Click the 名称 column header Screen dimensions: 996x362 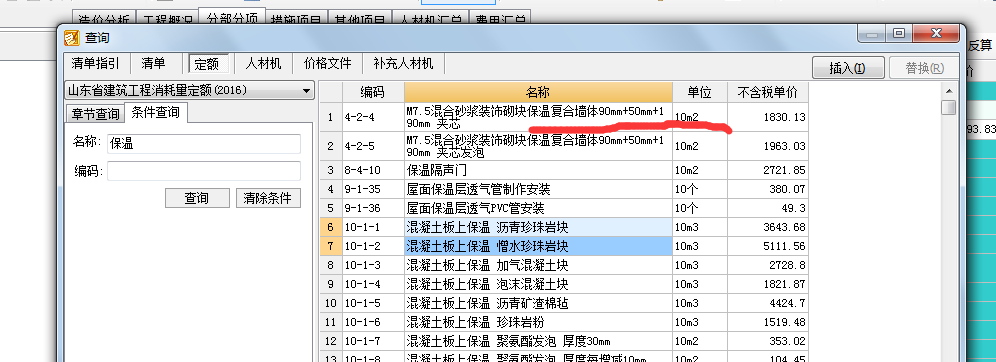coord(538,92)
